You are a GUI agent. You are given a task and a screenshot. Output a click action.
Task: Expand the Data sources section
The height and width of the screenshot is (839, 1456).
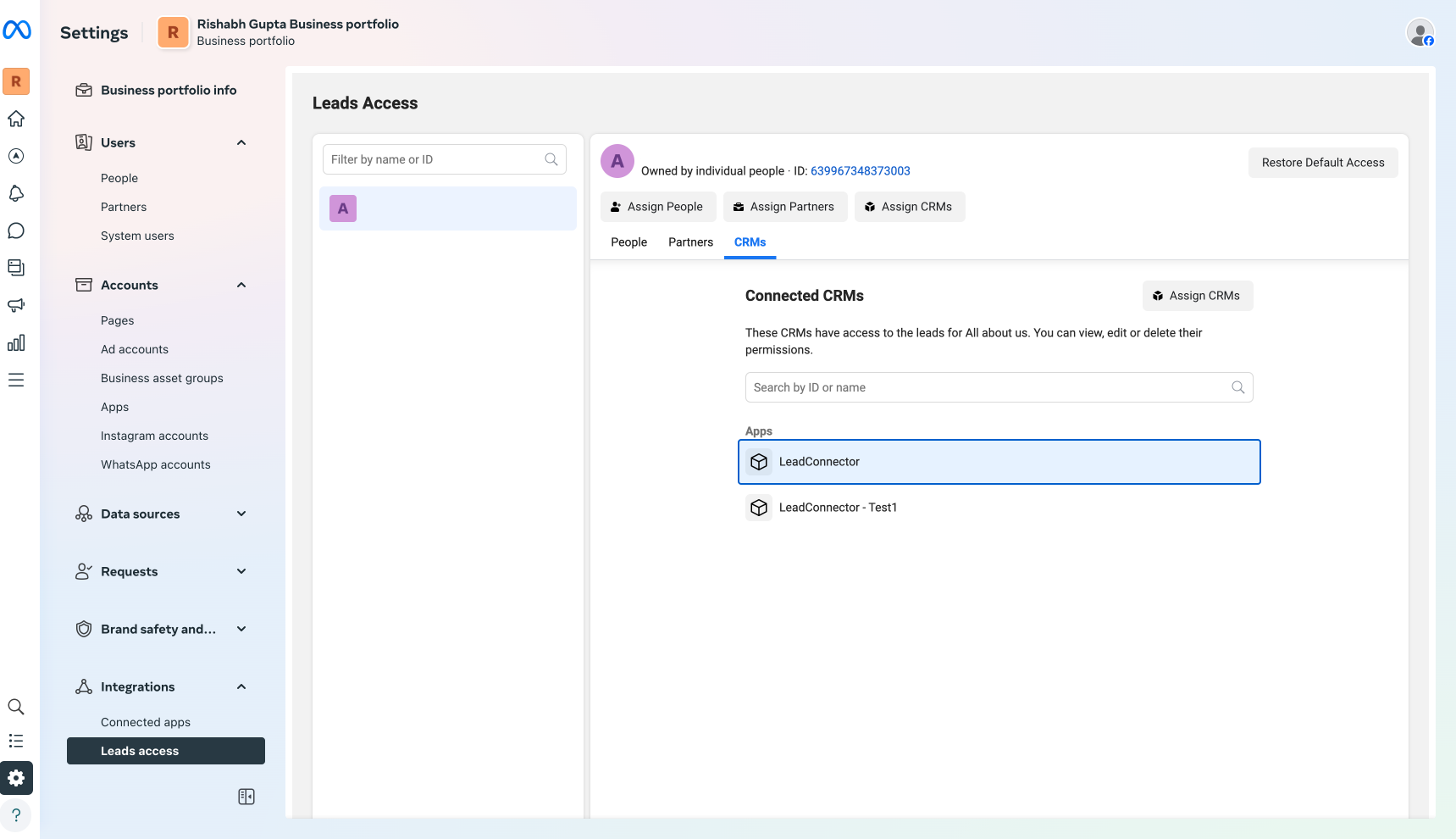click(241, 514)
